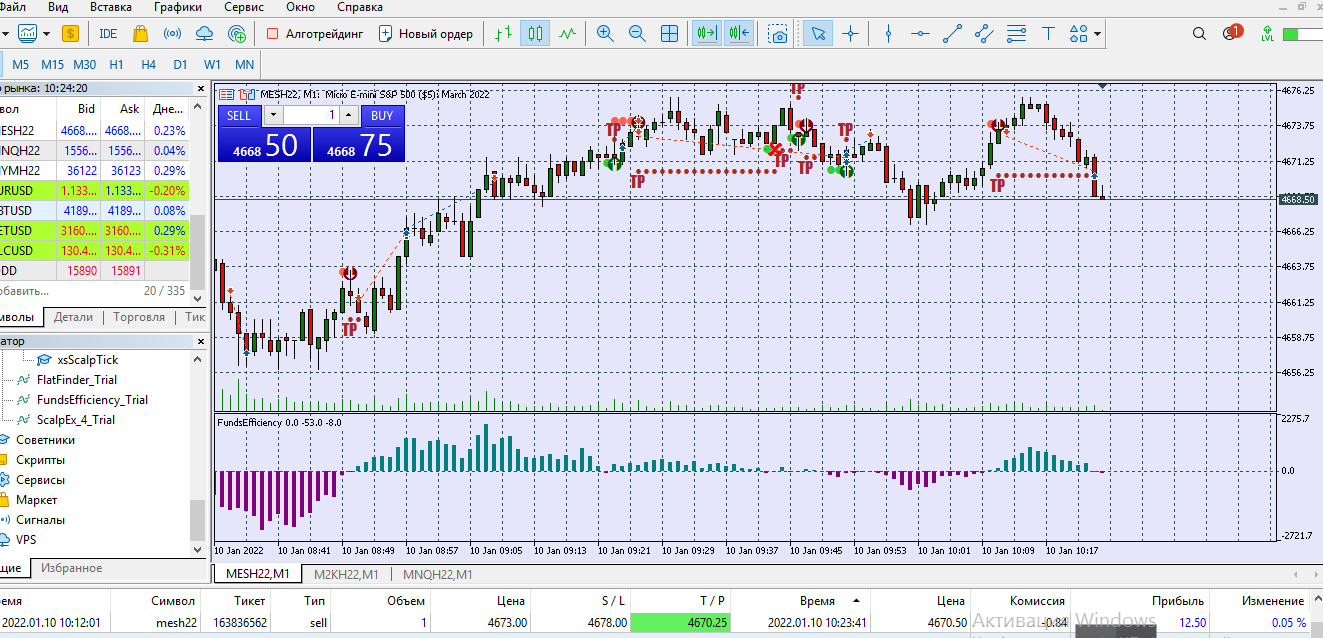
Task: Switch to MNQH22,M1 chart tab
Action: tap(438, 574)
